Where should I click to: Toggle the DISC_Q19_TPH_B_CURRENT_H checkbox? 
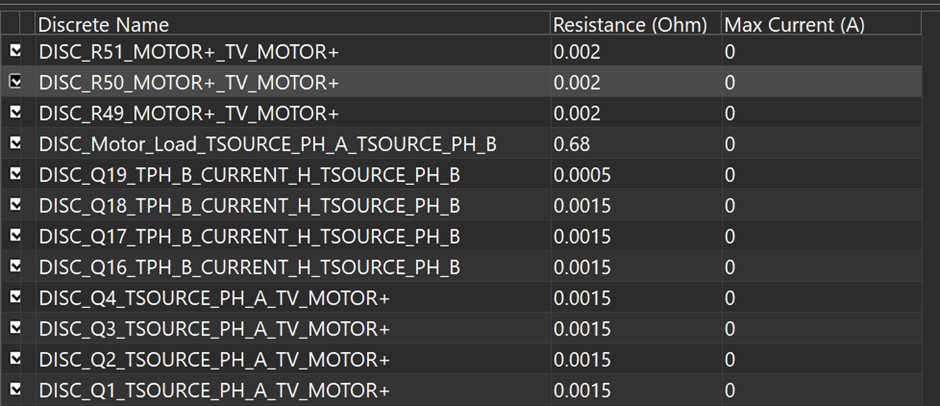[16, 175]
